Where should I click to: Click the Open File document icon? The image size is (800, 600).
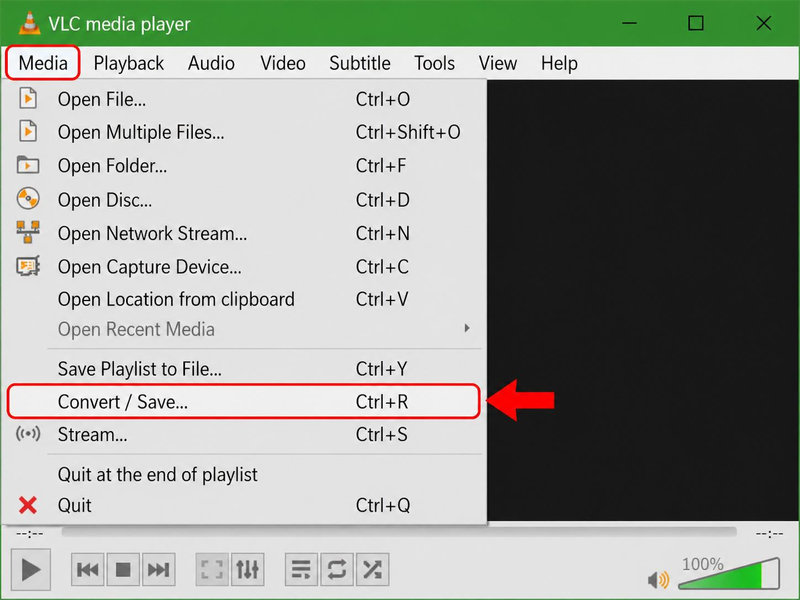[x=28, y=98]
